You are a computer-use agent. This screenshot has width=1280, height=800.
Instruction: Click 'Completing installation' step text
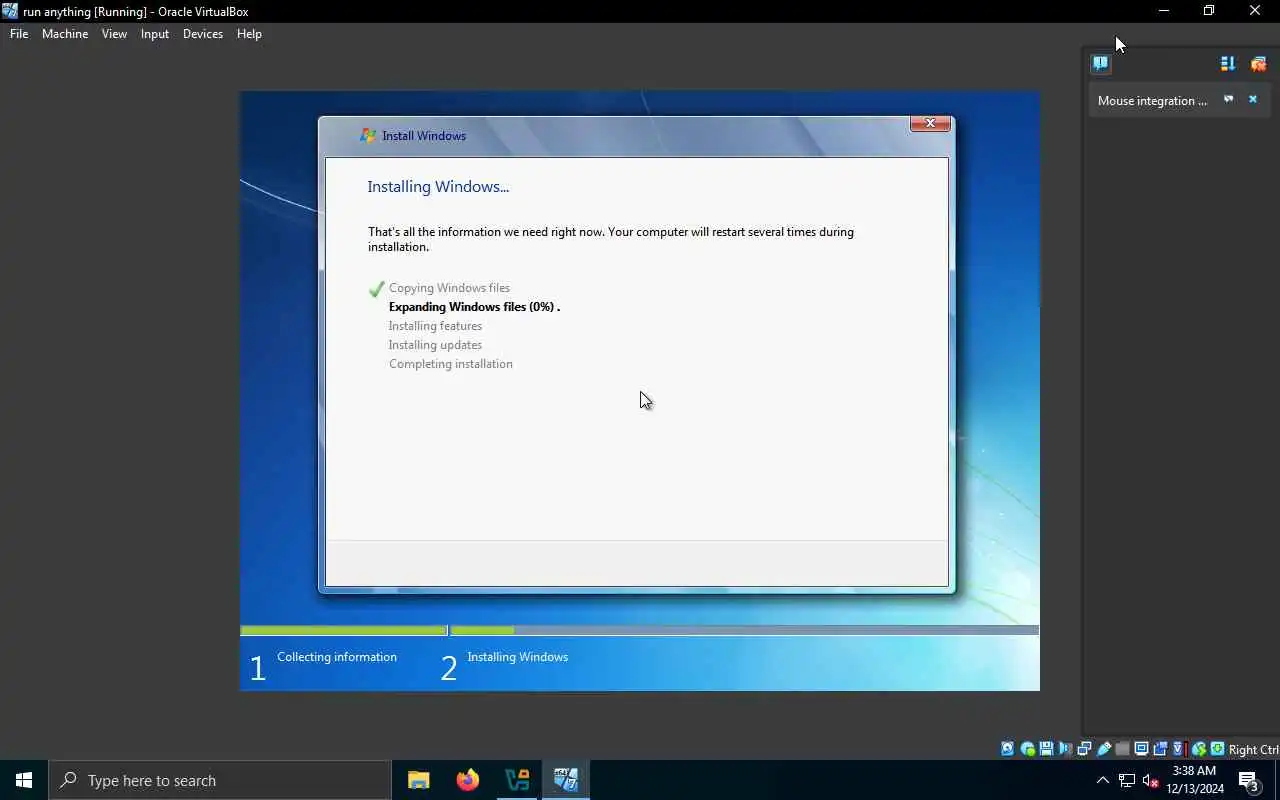451,363
